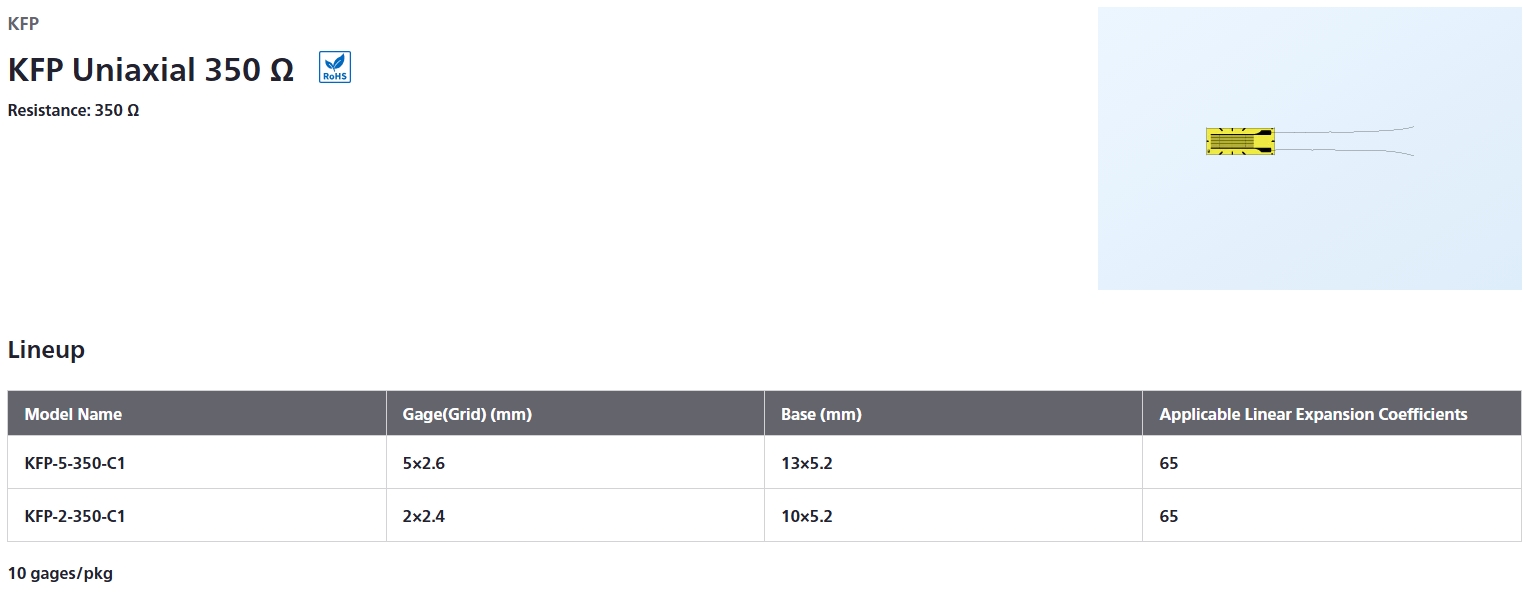The width and height of the screenshot is (1525, 604).
Task: Click the yellow gage grid in photo
Action: (x=1240, y=141)
